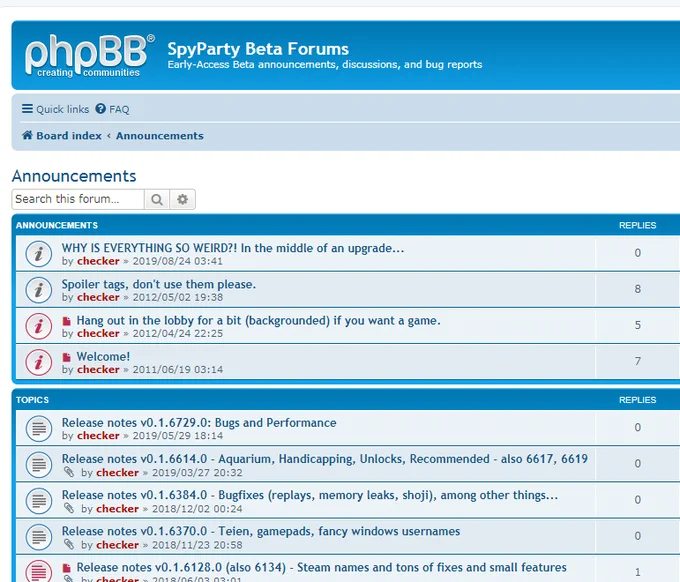Screen dimensions: 680x582
Task: Click the Announcements breadcrumb link
Action: pos(160,136)
